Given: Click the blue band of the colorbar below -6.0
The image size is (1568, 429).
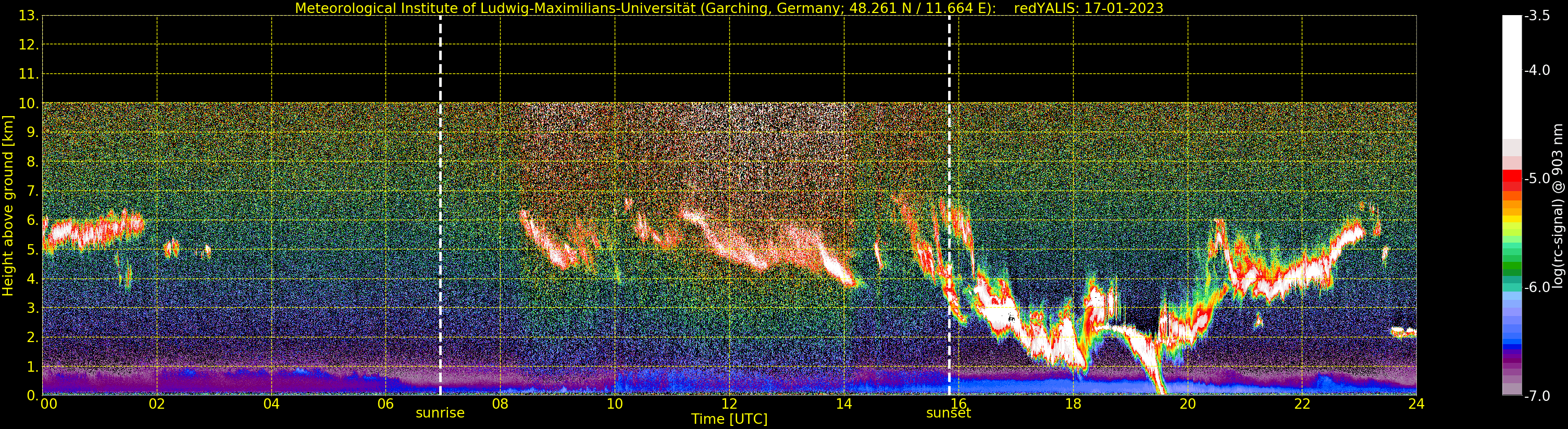Looking at the screenshot, I should (x=1512, y=342).
